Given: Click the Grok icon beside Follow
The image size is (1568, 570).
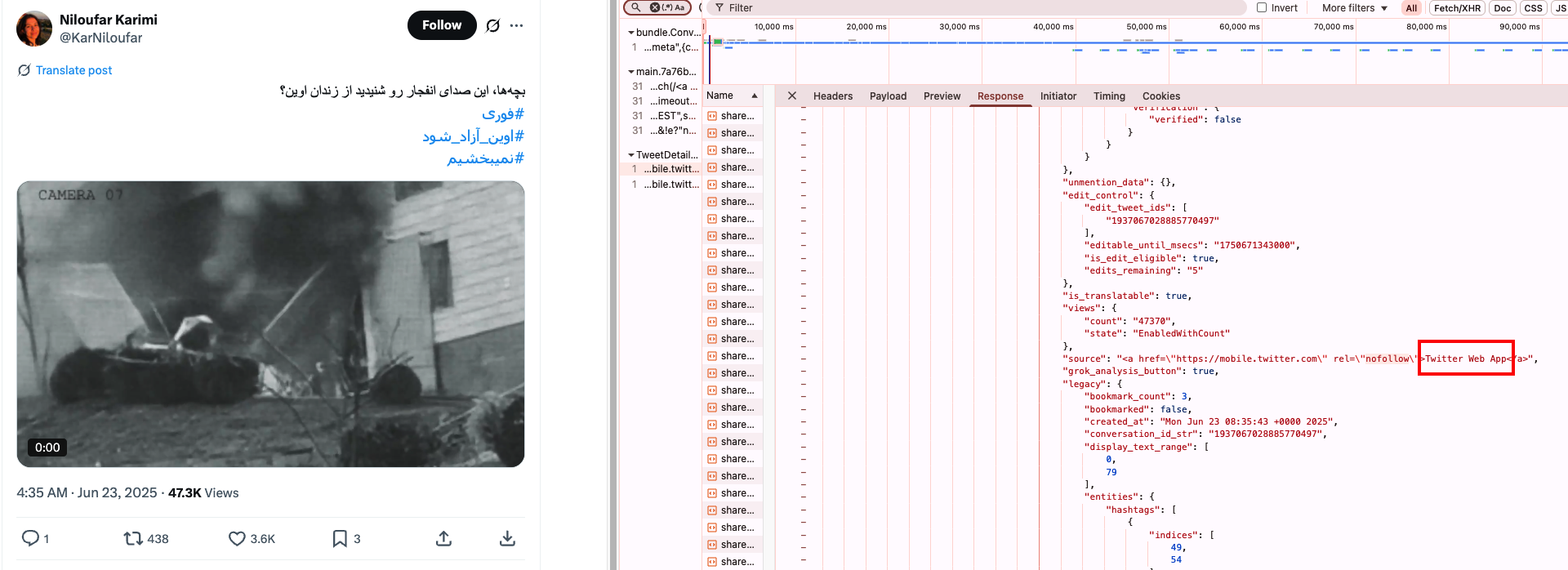Looking at the screenshot, I should [x=492, y=25].
